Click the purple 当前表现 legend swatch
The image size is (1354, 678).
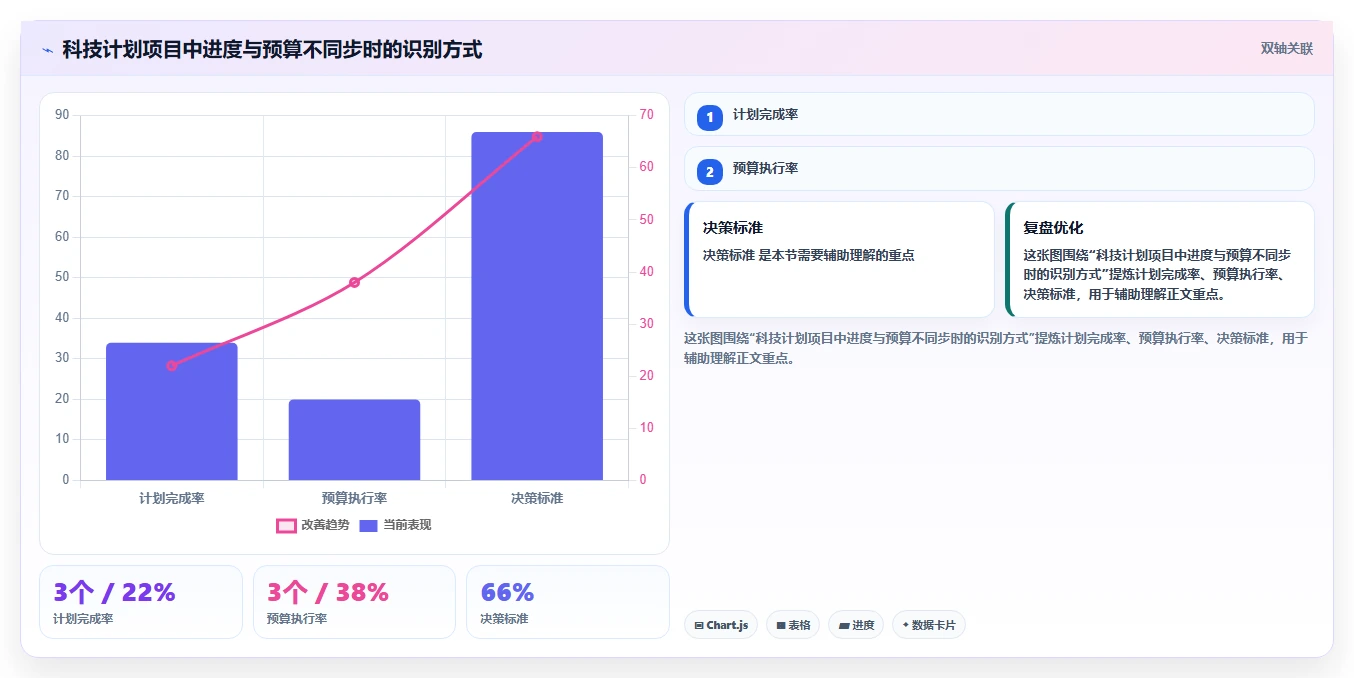pos(368,526)
